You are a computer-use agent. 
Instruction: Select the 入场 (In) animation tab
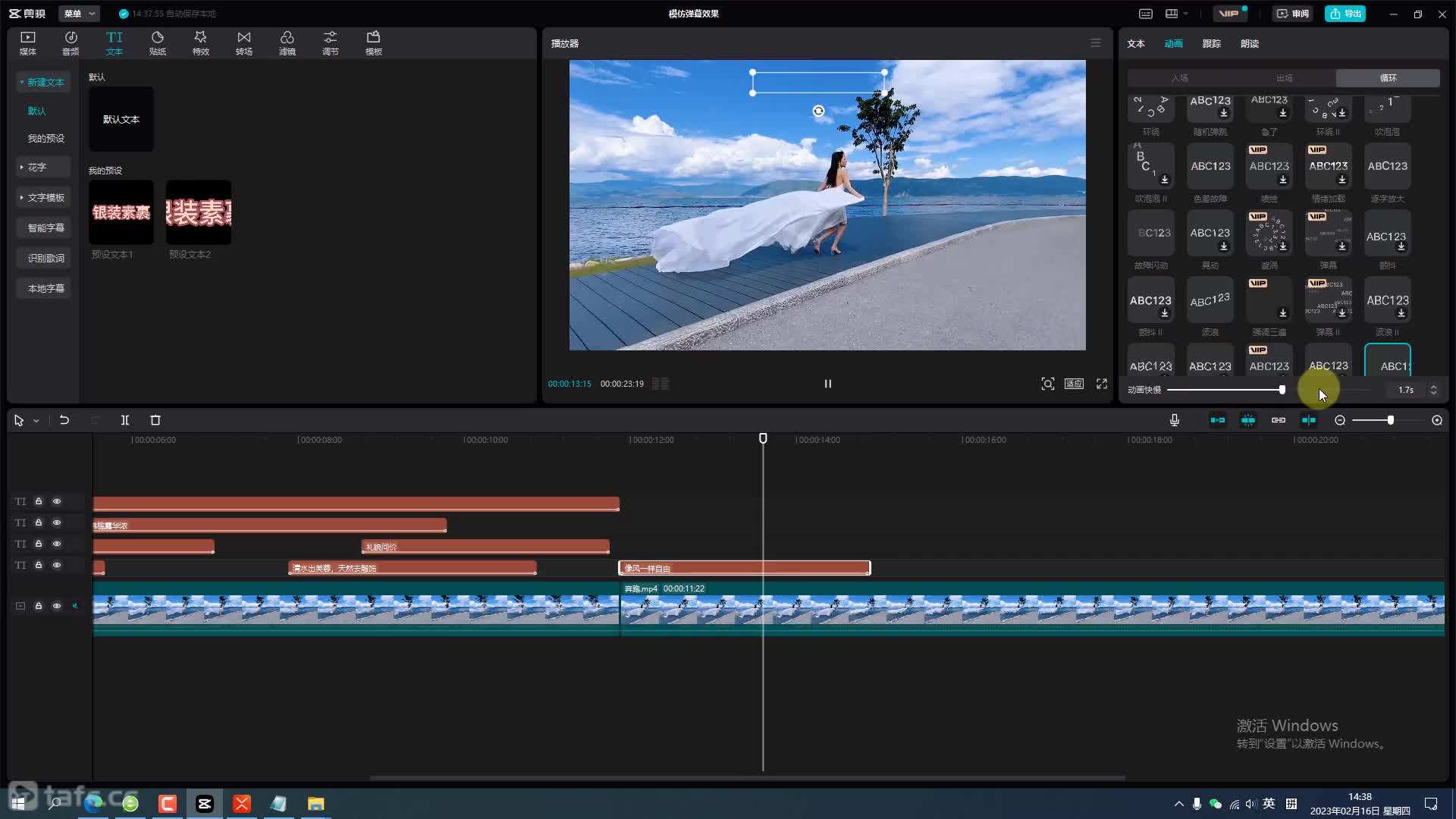[x=1179, y=78]
